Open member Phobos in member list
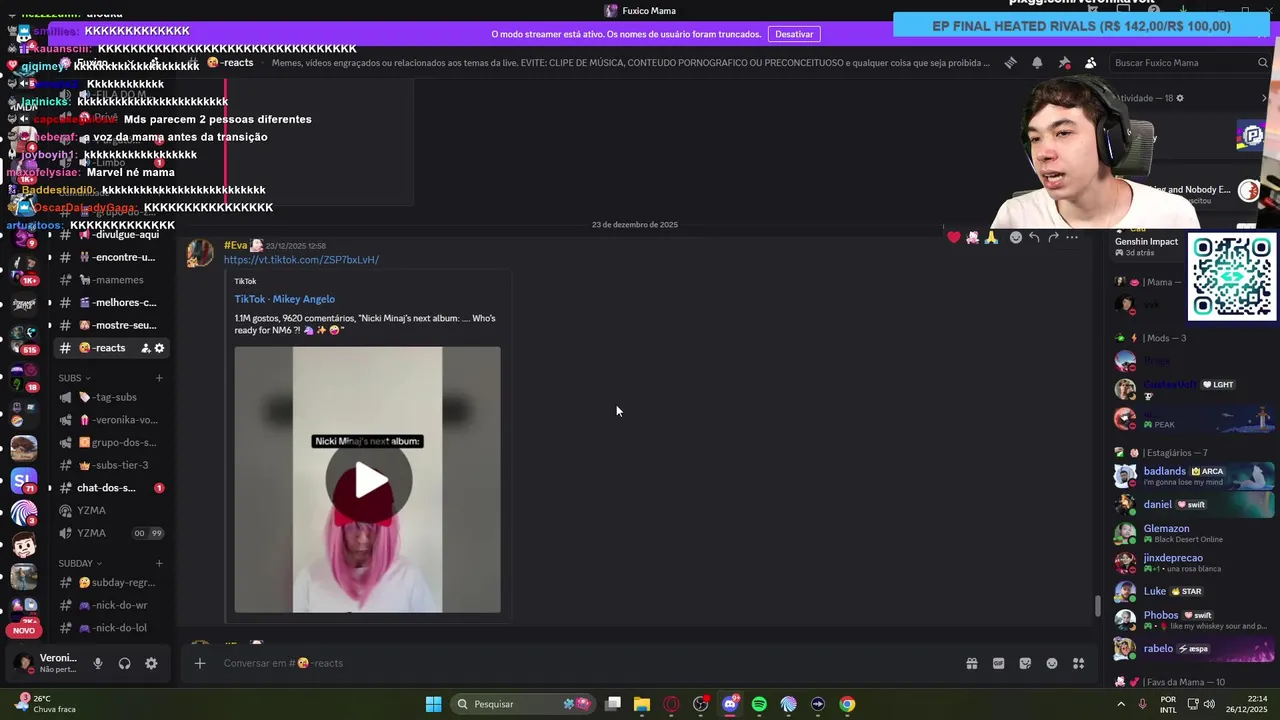Viewport: 1280px width, 720px height. tap(1192, 620)
